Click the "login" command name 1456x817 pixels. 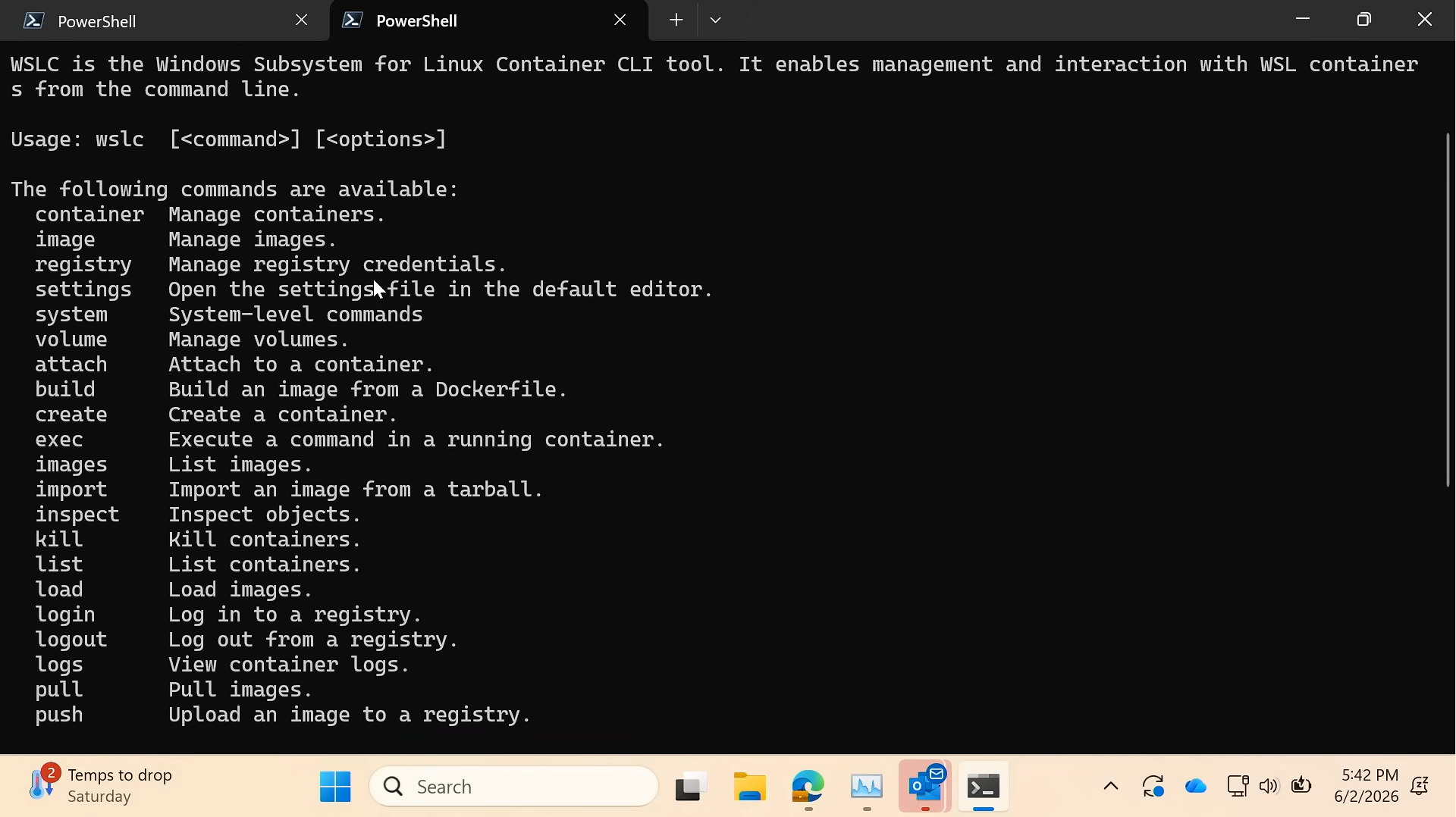65,615
